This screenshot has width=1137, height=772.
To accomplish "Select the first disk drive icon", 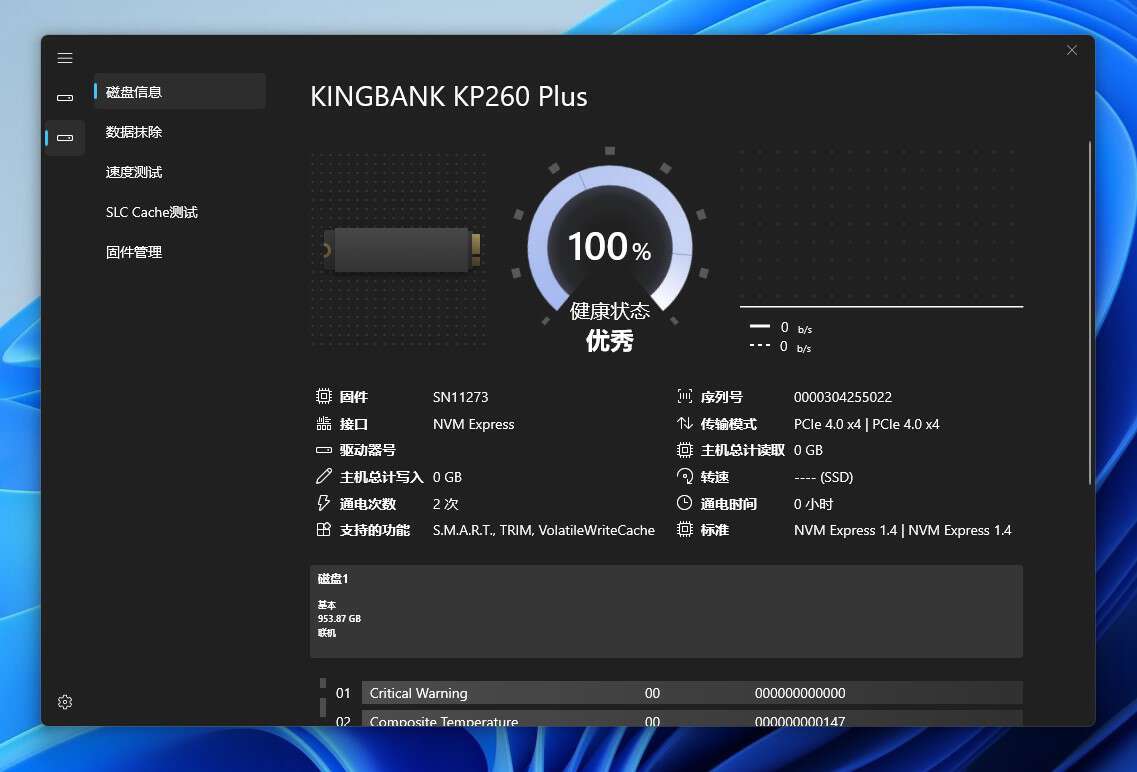I will 65,98.
